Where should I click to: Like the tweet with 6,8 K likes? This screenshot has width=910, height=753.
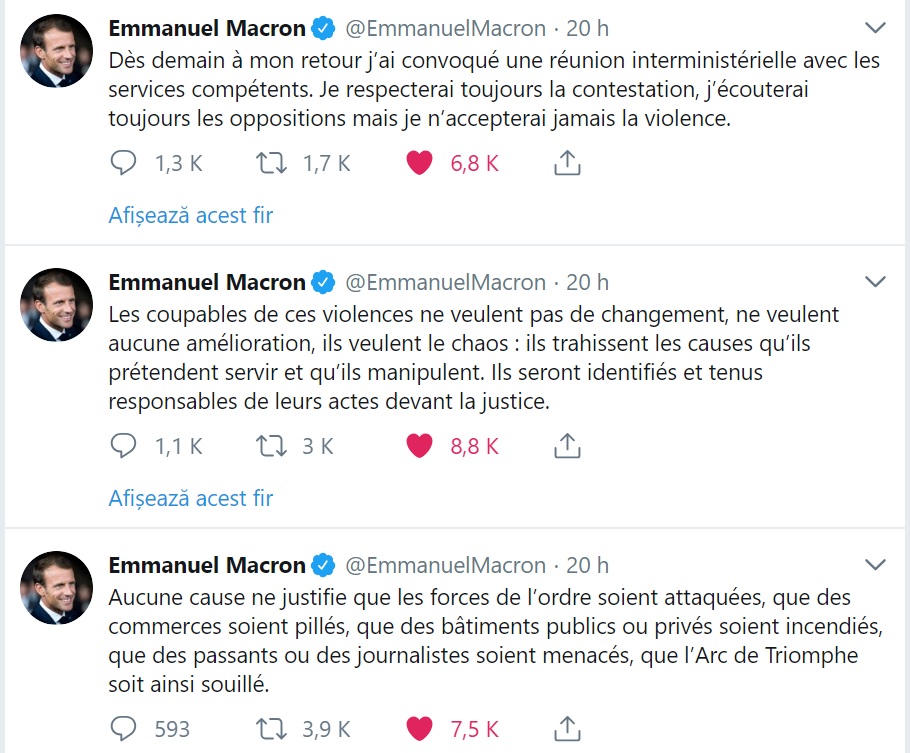(419, 163)
